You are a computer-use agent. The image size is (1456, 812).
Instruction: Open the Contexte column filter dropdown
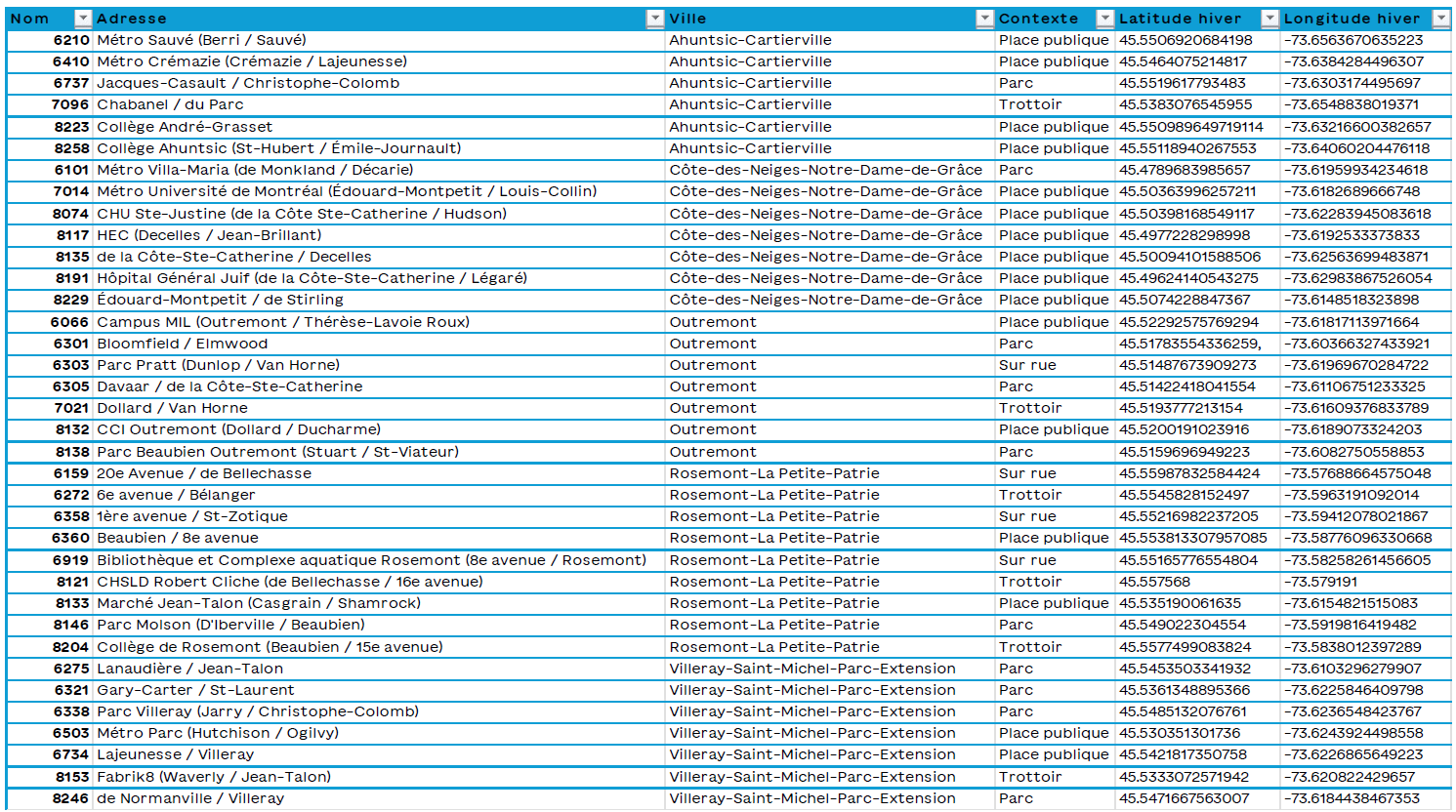pos(1104,19)
